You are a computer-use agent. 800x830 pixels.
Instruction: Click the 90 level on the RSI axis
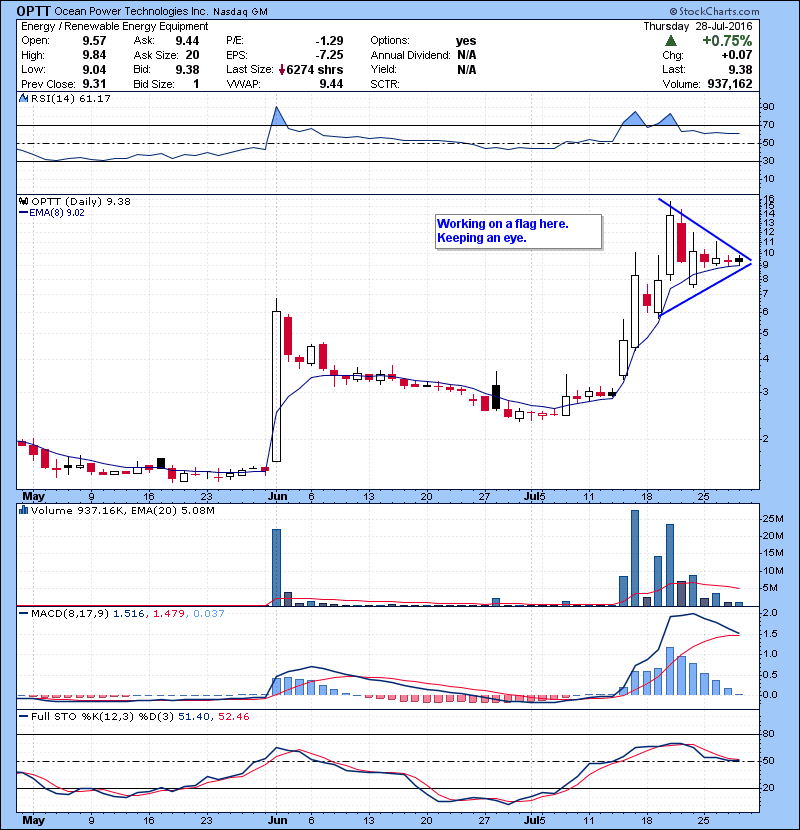pos(768,107)
